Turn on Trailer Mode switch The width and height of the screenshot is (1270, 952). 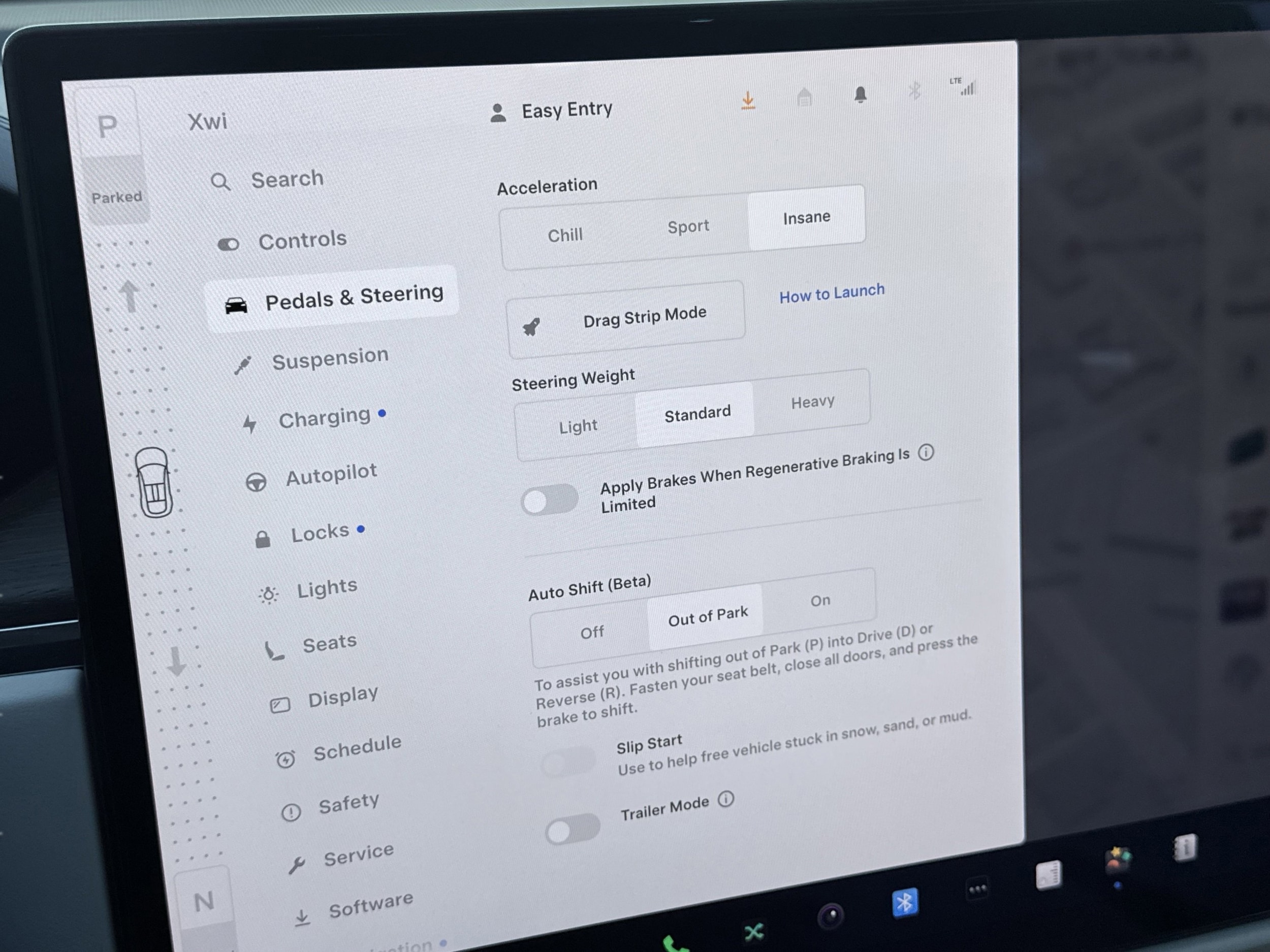tap(573, 829)
